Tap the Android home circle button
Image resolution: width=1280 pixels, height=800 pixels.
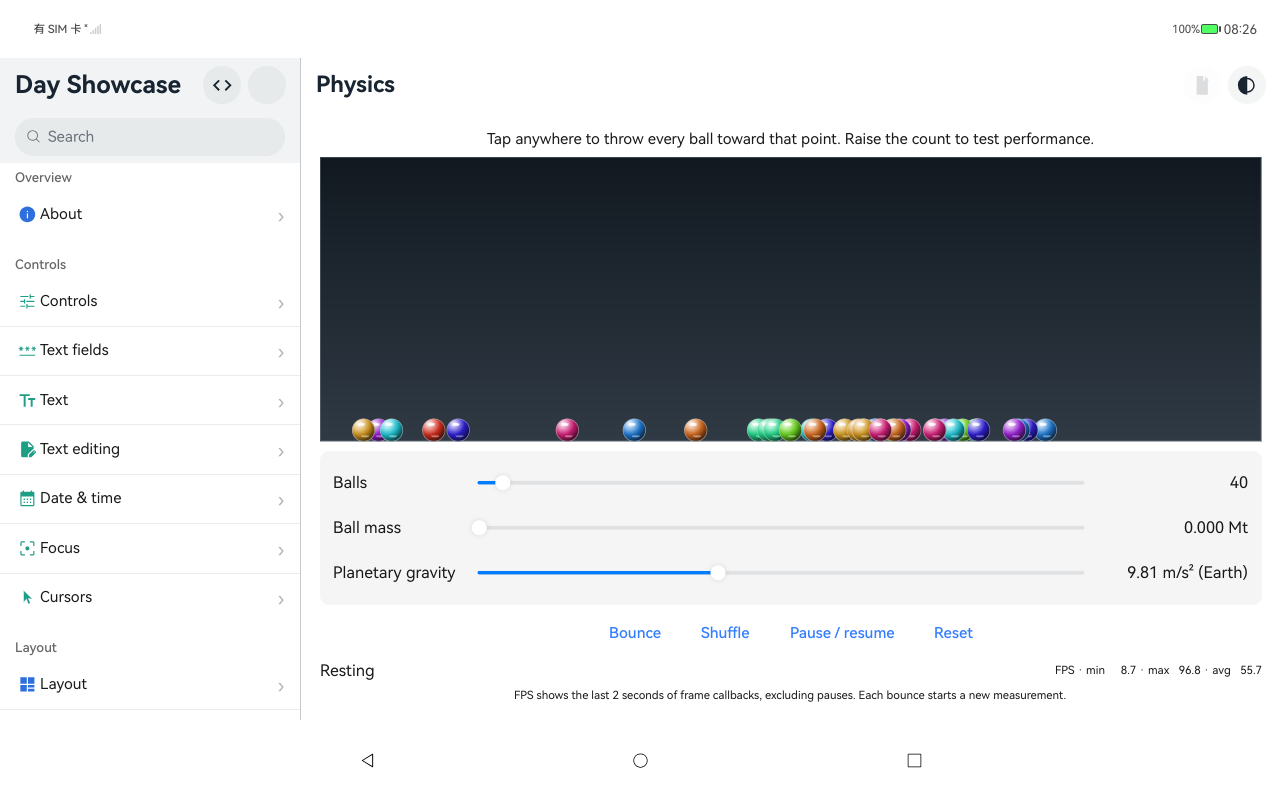pos(641,760)
